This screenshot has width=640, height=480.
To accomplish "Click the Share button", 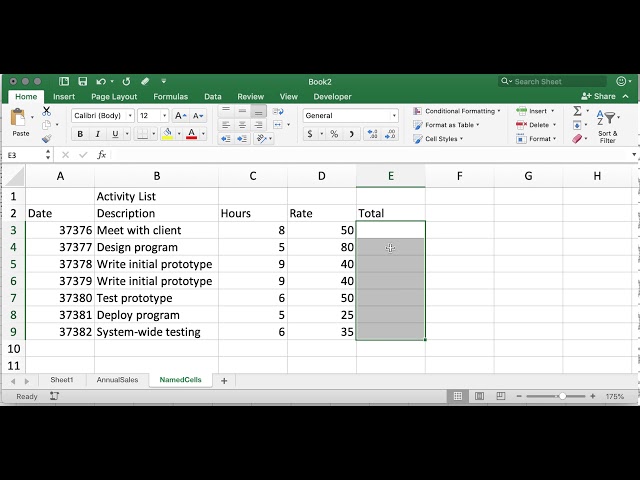I will (x=598, y=96).
